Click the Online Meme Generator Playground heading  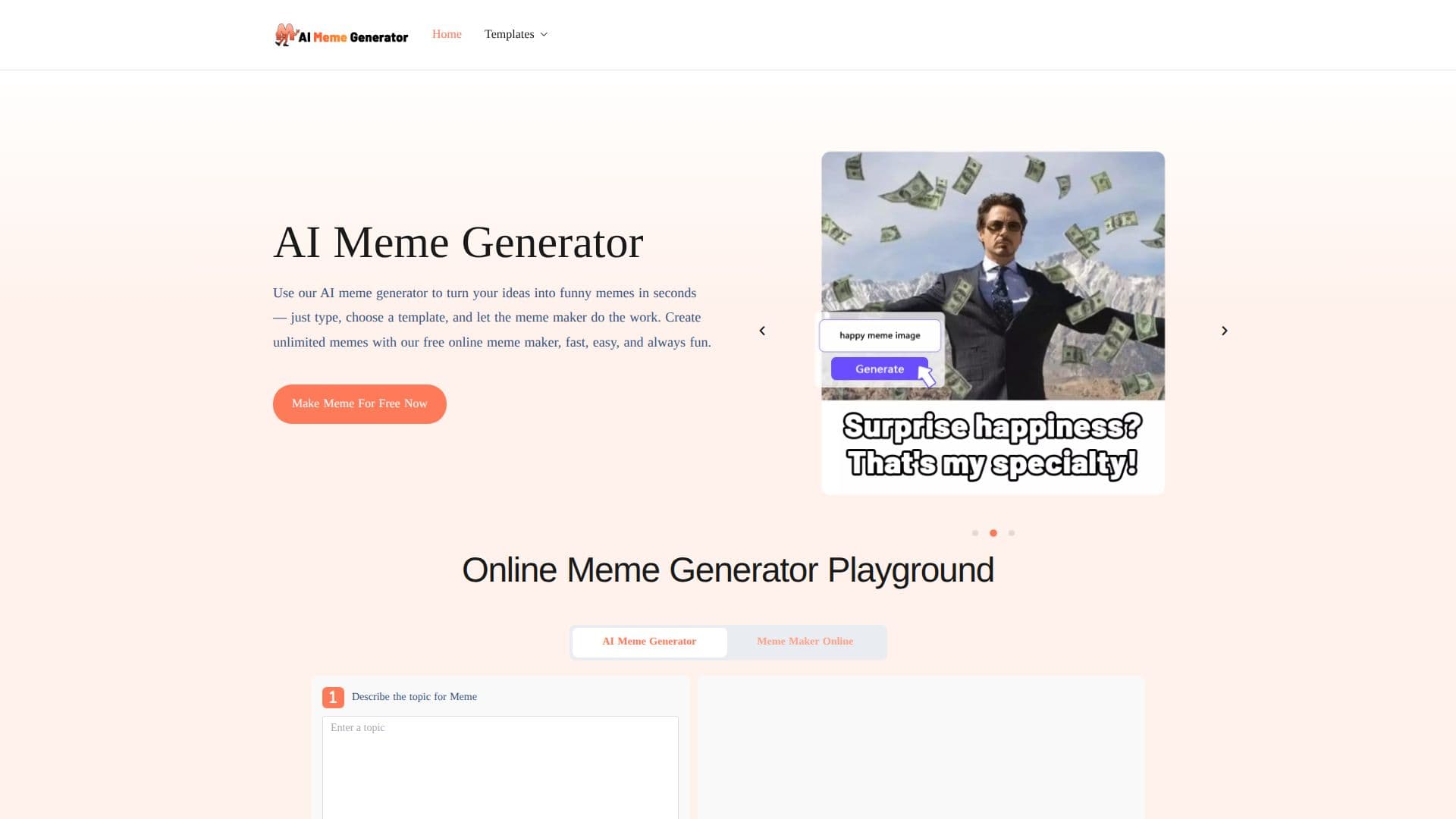(x=728, y=570)
